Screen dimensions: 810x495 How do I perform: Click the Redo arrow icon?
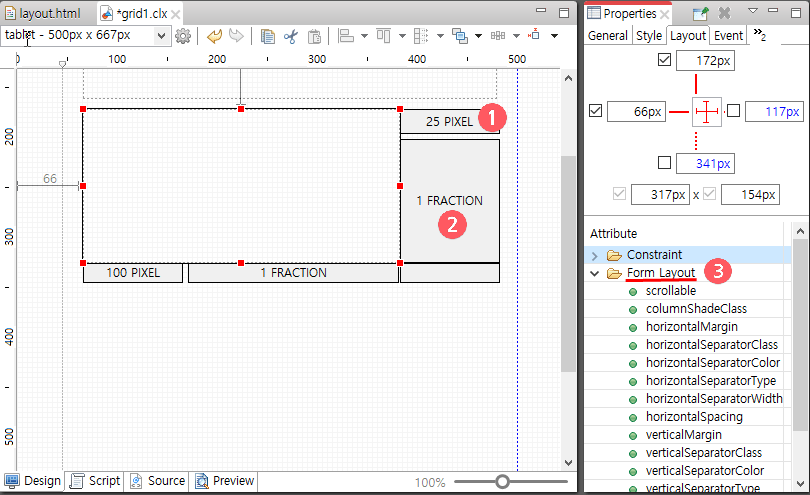[x=236, y=36]
